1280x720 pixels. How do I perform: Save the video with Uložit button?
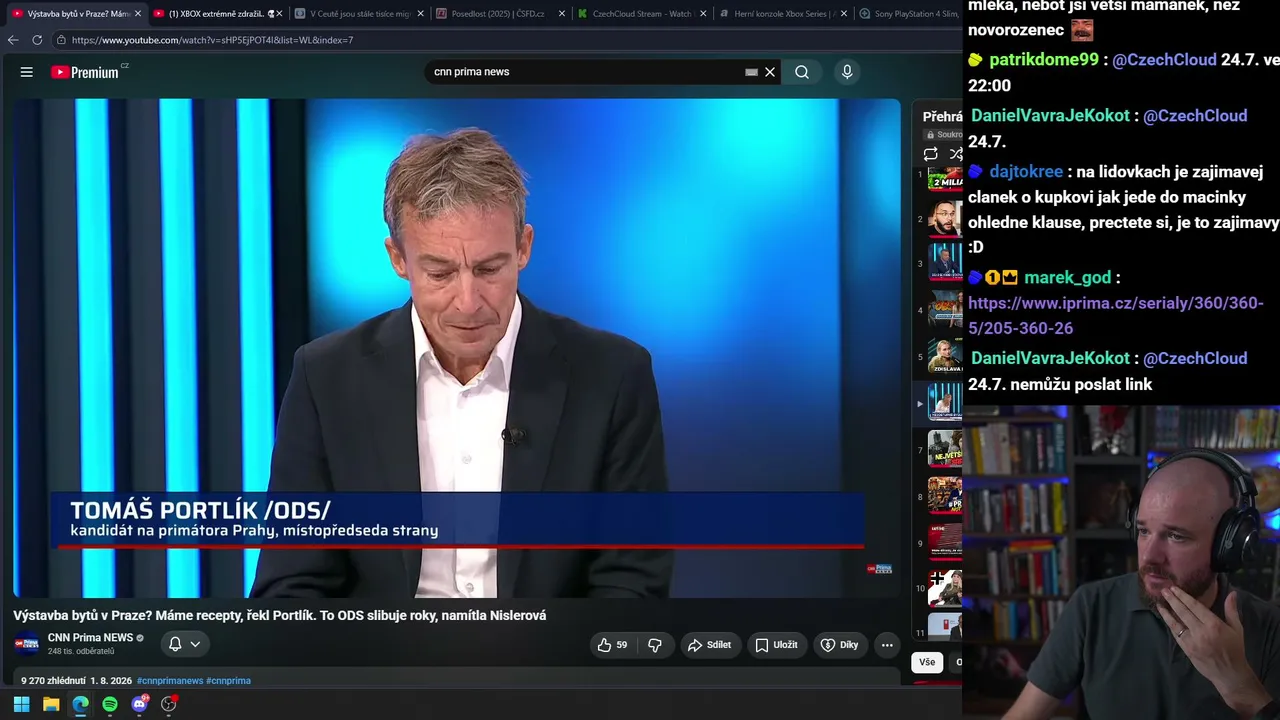click(x=776, y=645)
